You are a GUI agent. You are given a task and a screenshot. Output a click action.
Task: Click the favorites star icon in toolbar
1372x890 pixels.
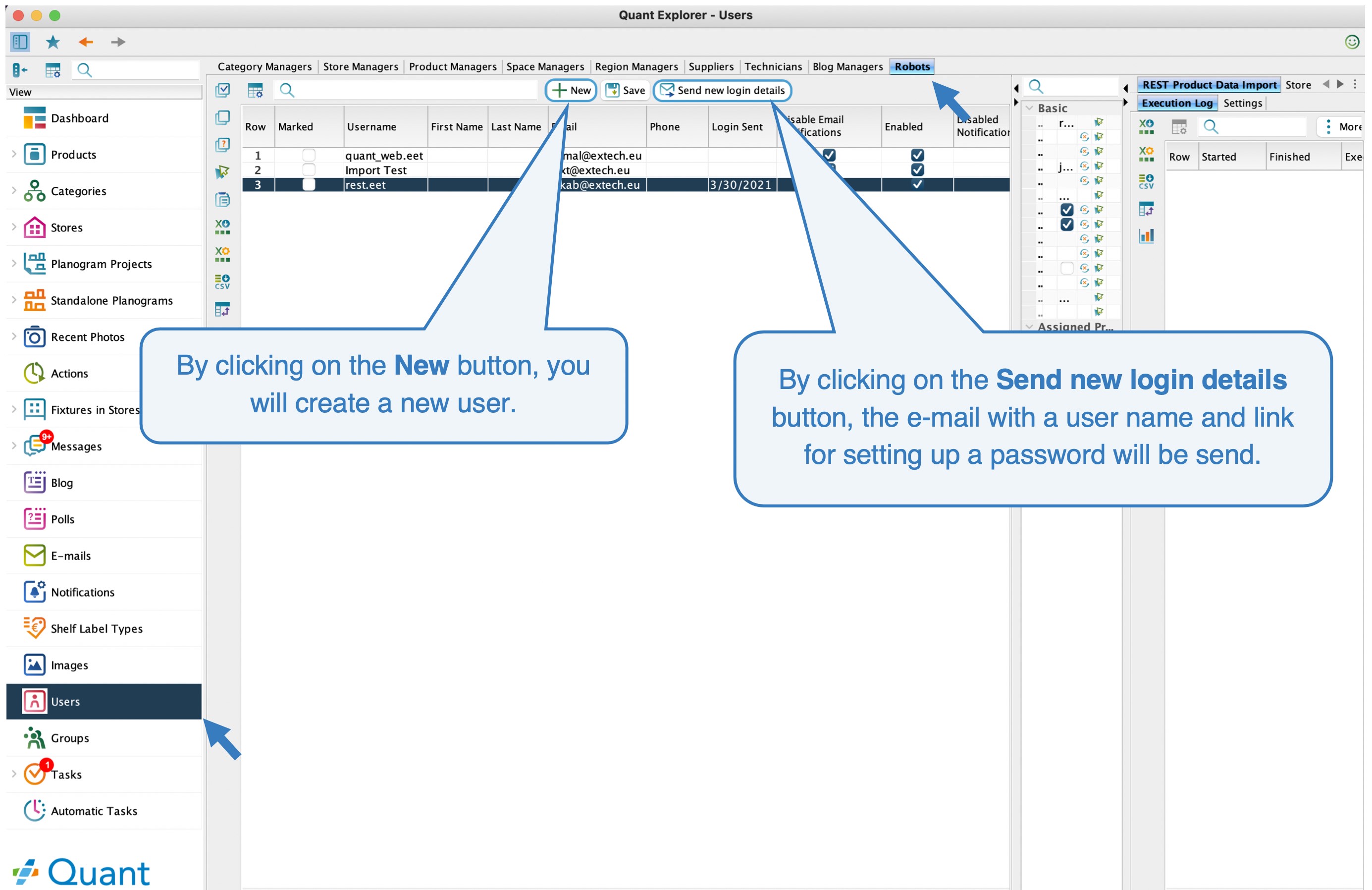(53, 42)
